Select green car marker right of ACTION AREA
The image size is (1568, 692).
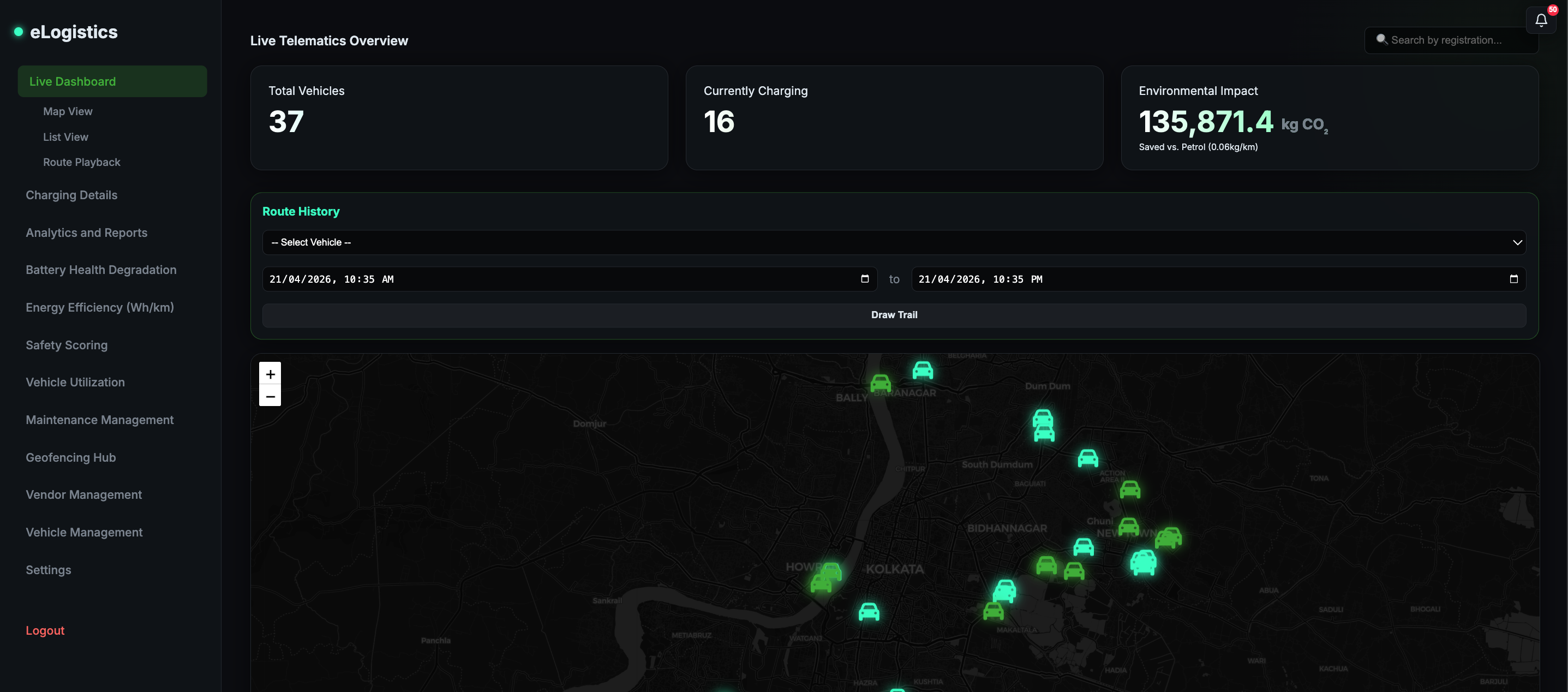coord(1130,489)
